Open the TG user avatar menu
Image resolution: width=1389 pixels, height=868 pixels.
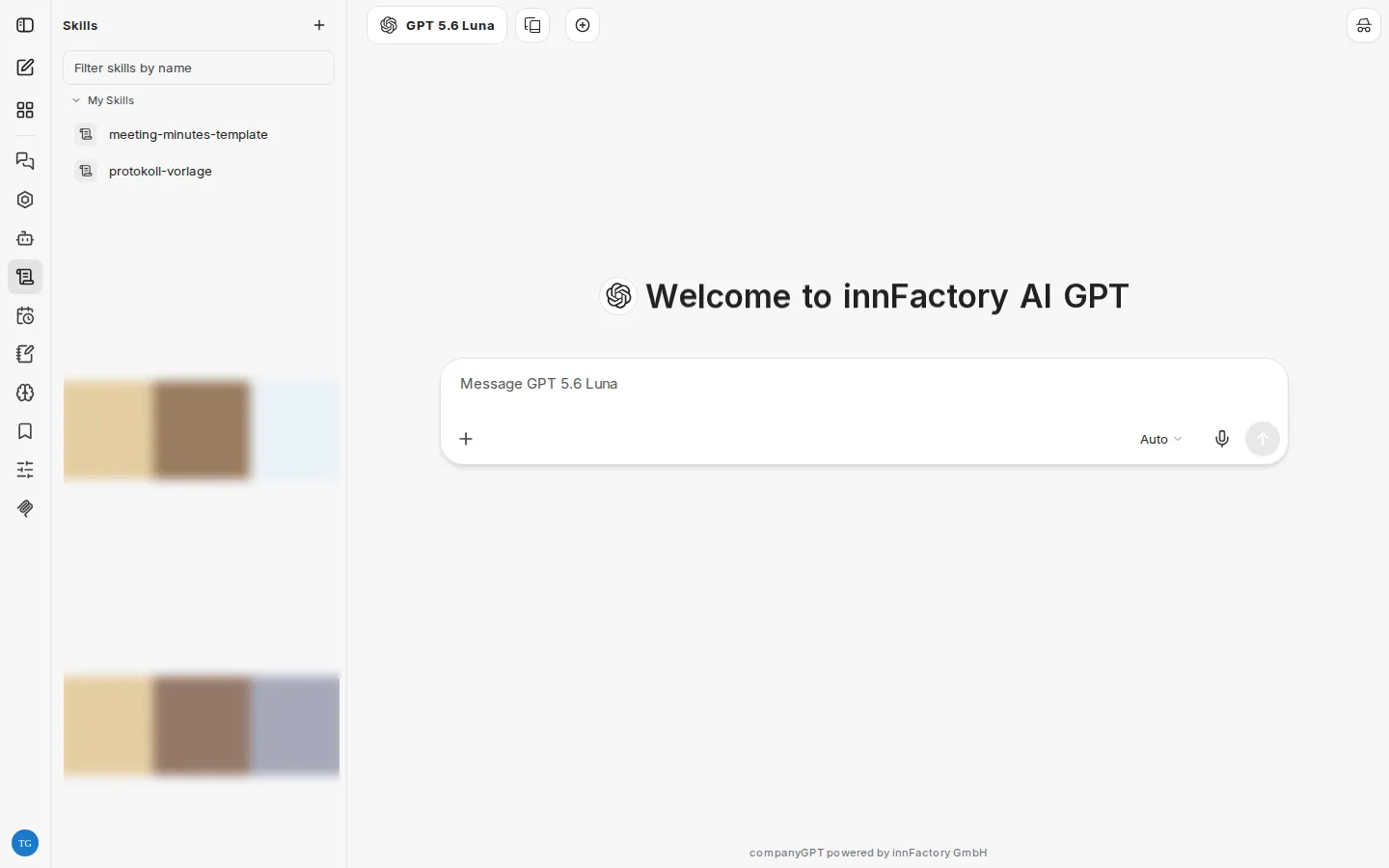point(25,843)
